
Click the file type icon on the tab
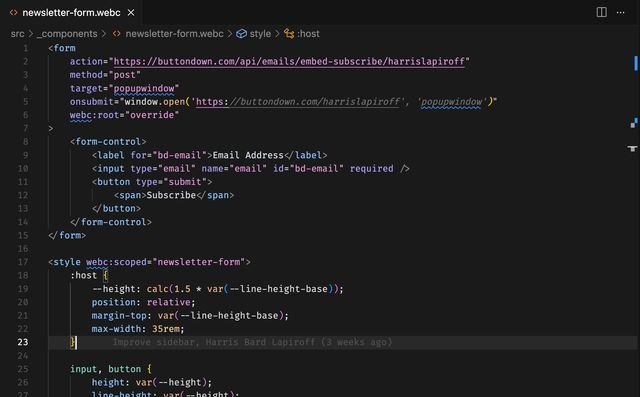13,13
